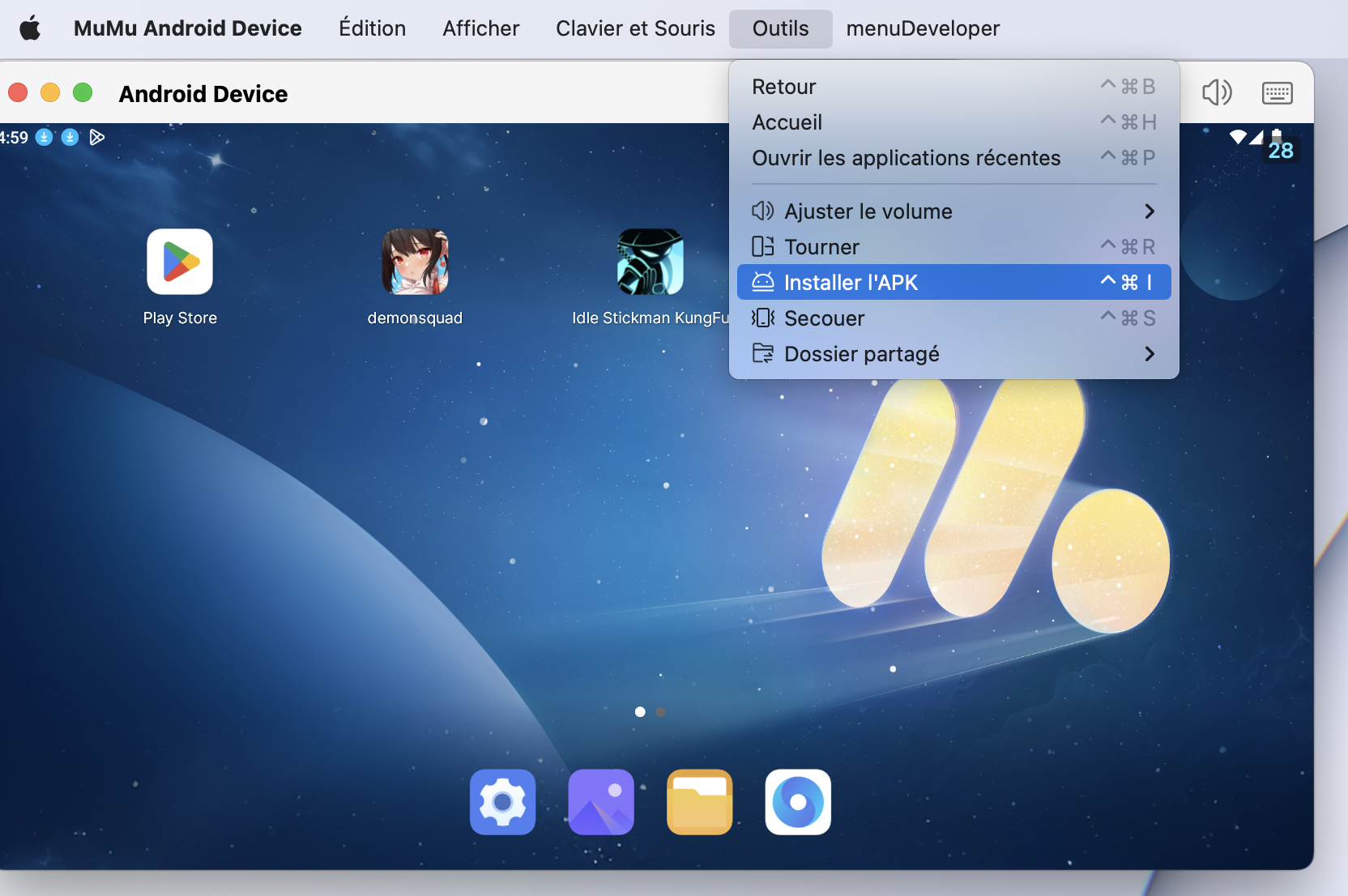Choose Accueil from the Outils menu
The image size is (1348, 896).
click(954, 122)
